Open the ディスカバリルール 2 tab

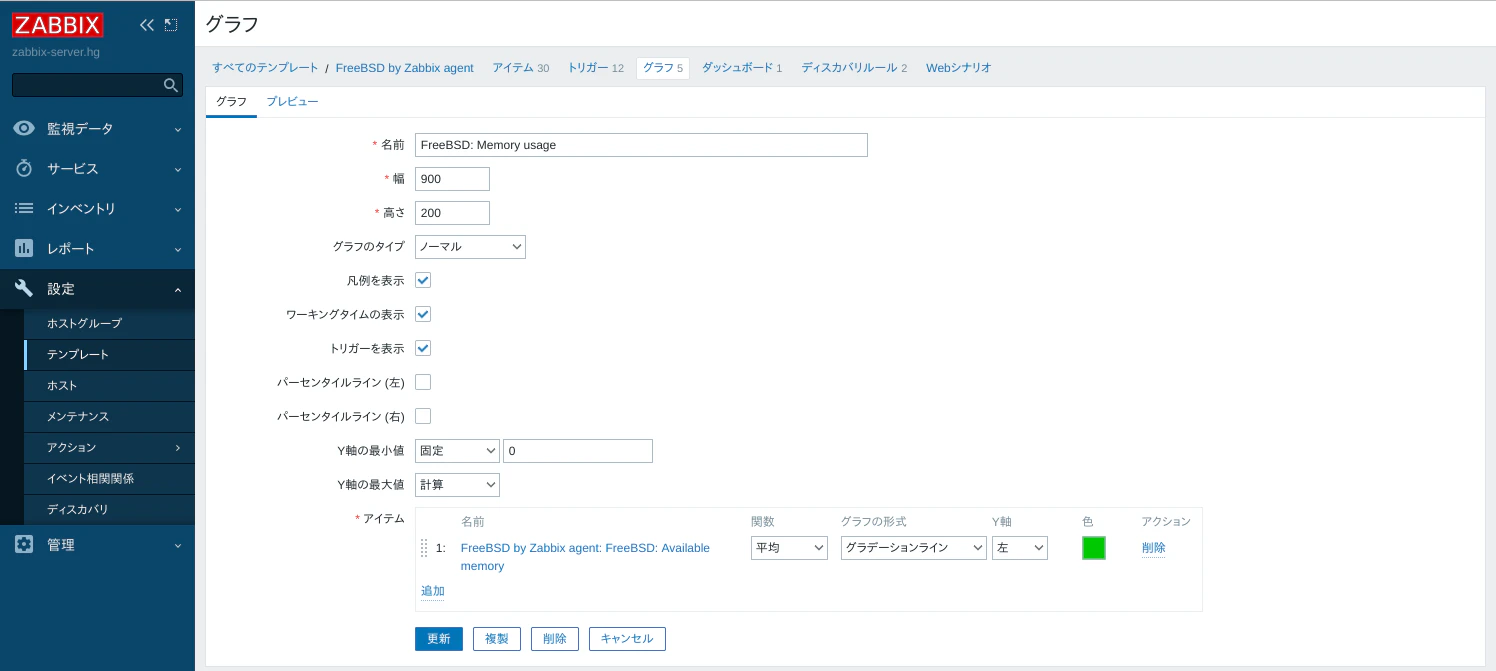click(x=854, y=68)
